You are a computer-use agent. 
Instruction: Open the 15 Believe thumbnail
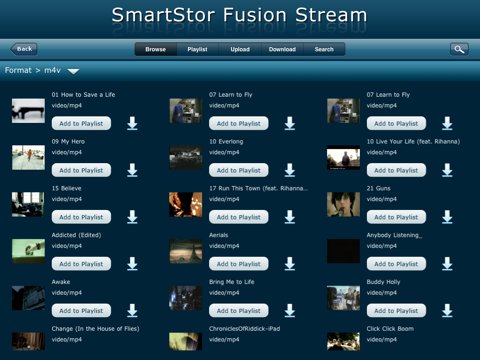click(28, 204)
